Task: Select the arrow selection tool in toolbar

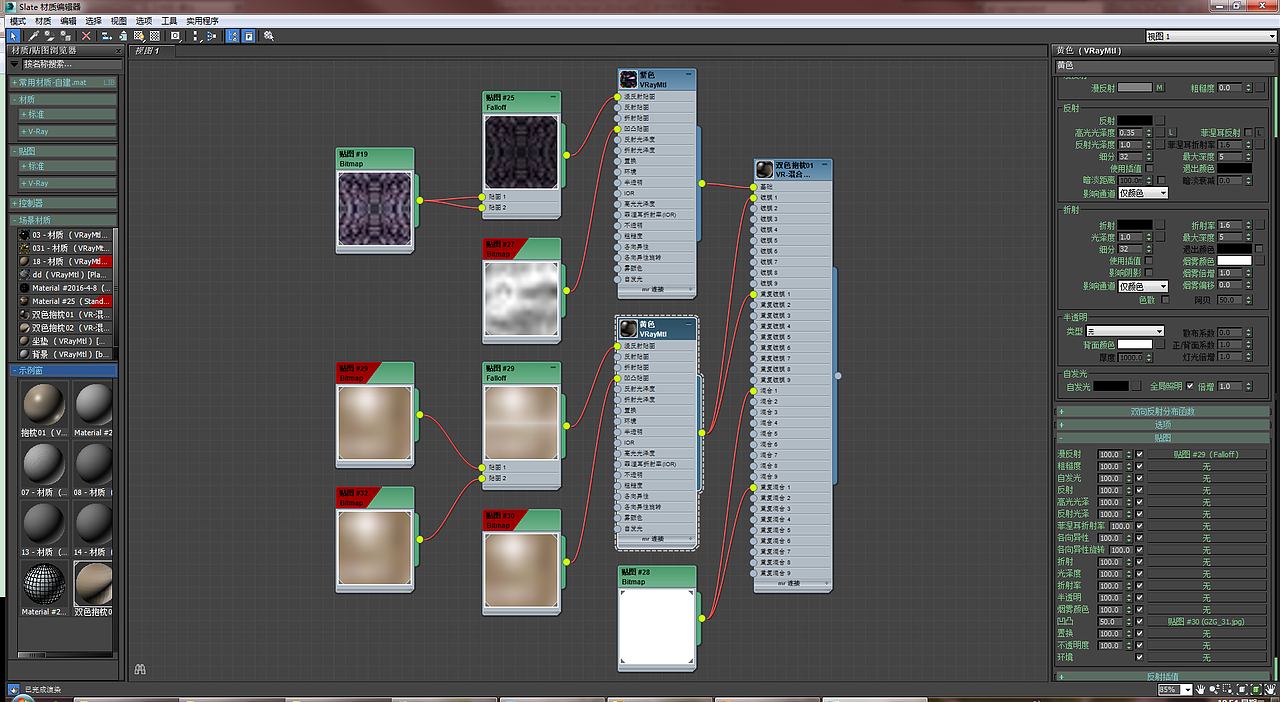Action: click(14, 36)
